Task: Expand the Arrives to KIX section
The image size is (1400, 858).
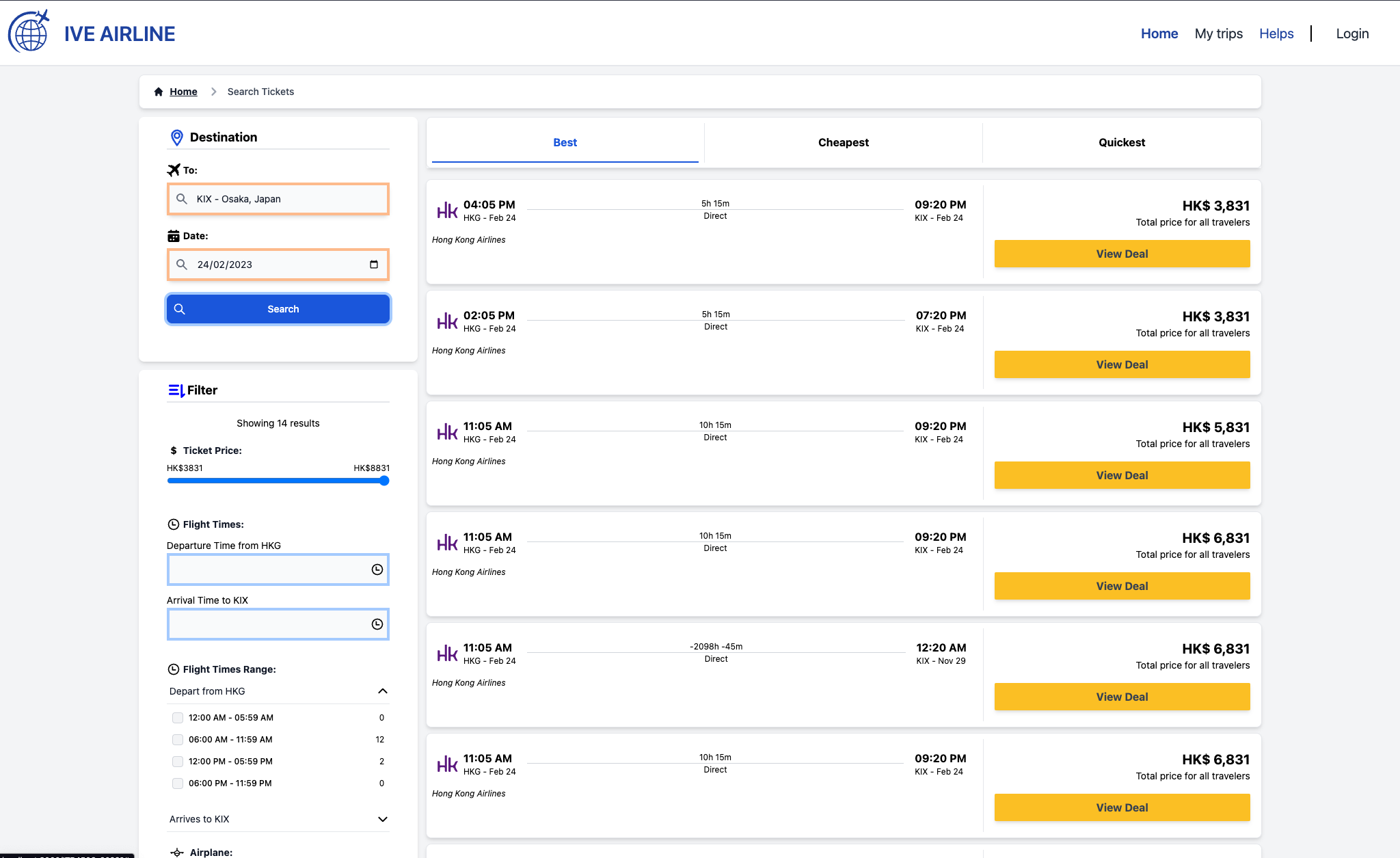Action: point(383,819)
